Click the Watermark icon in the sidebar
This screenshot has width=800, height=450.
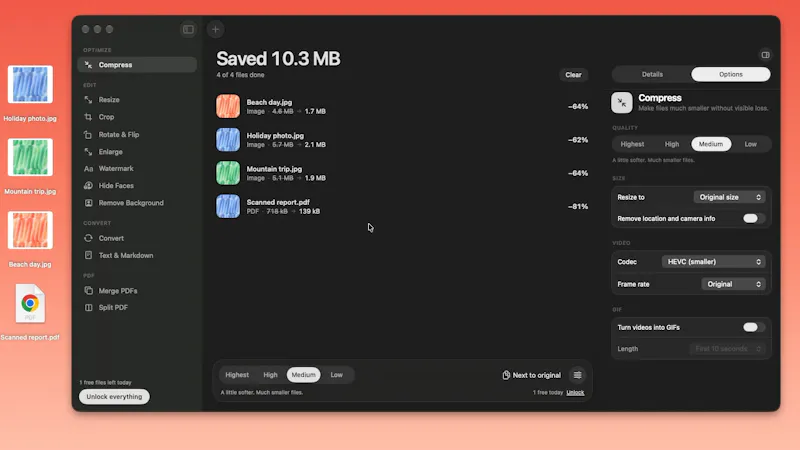[x=88, y=169]
